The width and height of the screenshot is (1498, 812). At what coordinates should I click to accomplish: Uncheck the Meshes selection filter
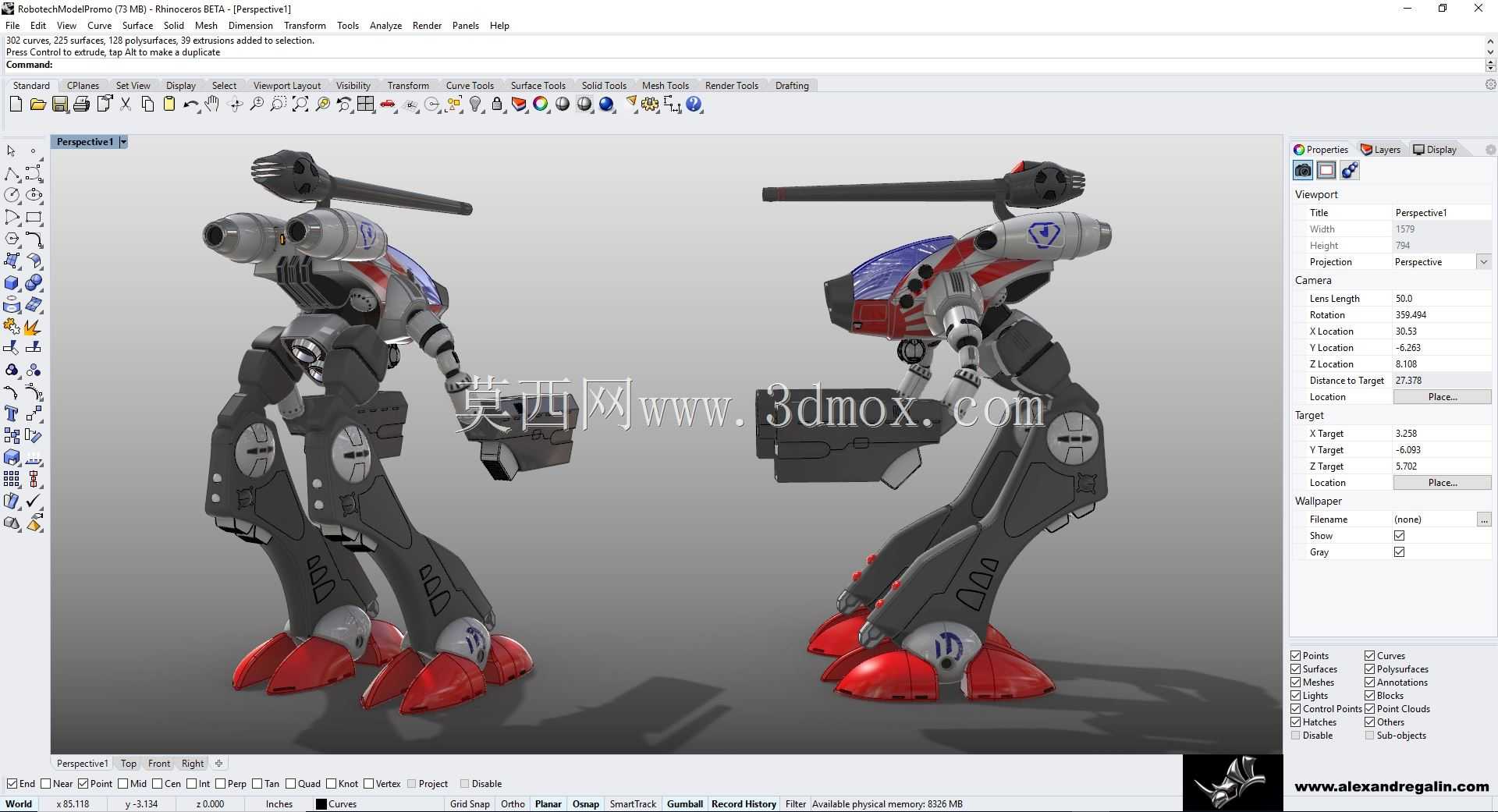tap(1295, 682)
